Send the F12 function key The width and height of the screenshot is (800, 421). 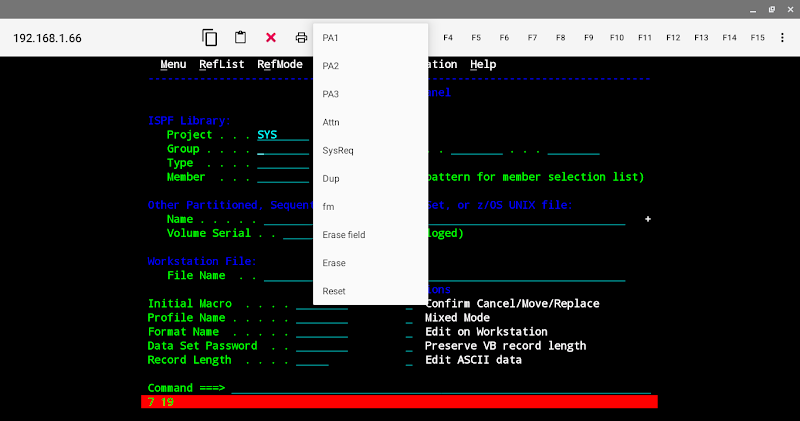pyautogui.click(x=673, y=38)
